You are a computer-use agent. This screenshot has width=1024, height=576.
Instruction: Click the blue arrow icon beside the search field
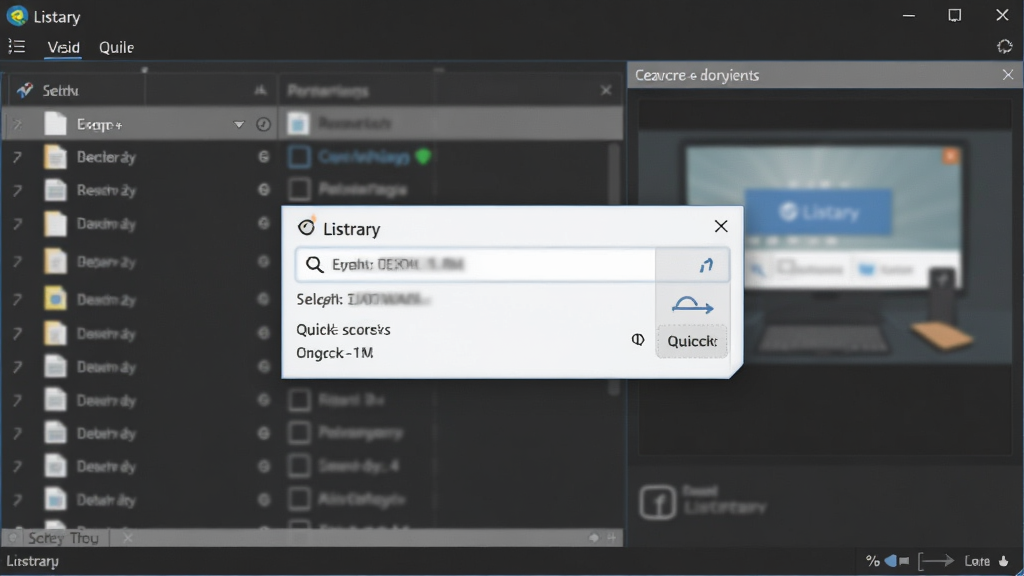706,264
